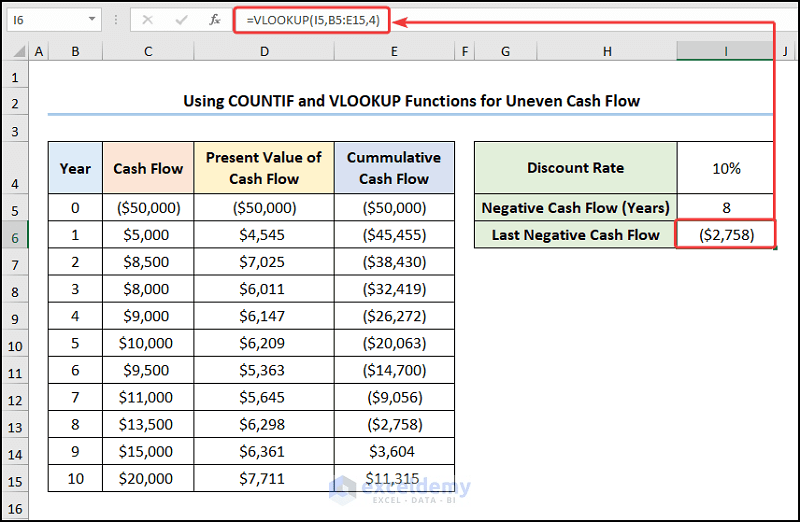Click the $8,000 cash flow cell

click(148, 289)
